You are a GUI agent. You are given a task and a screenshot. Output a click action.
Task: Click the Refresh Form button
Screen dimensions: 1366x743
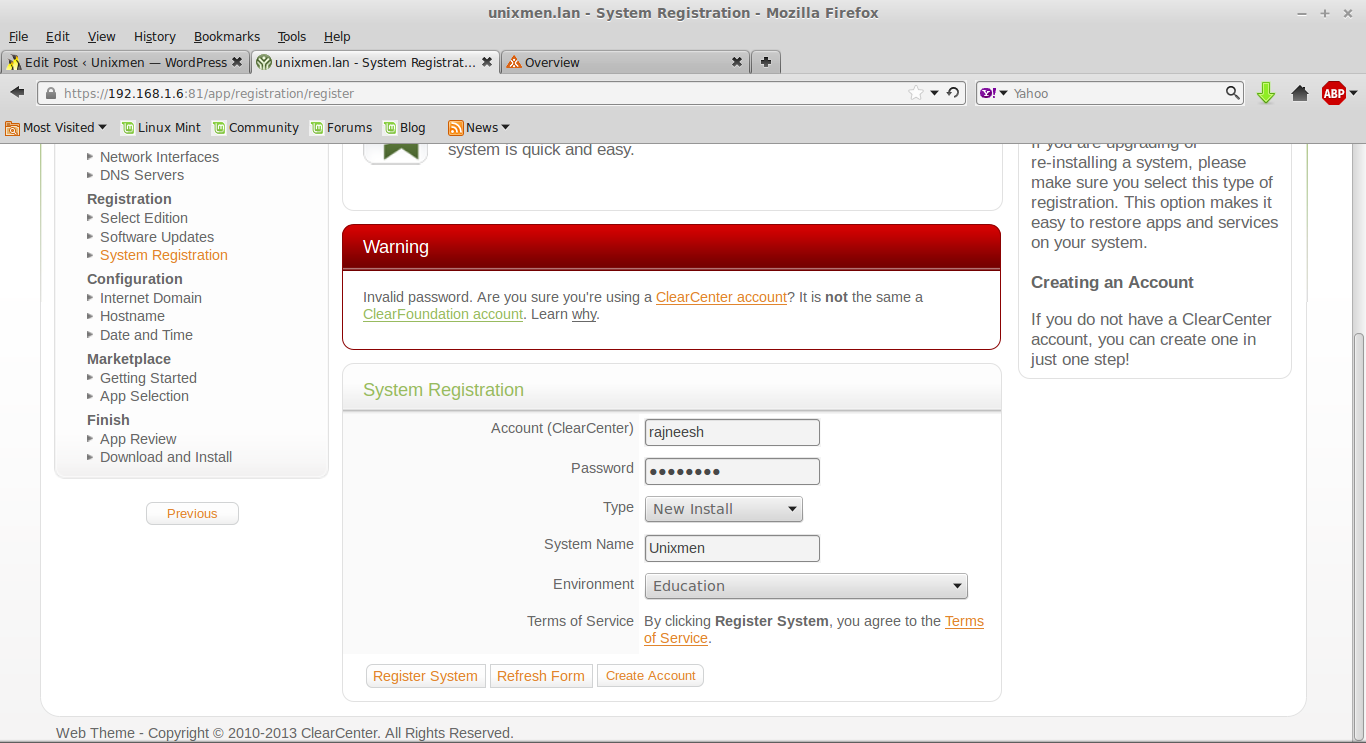(540, 676)
